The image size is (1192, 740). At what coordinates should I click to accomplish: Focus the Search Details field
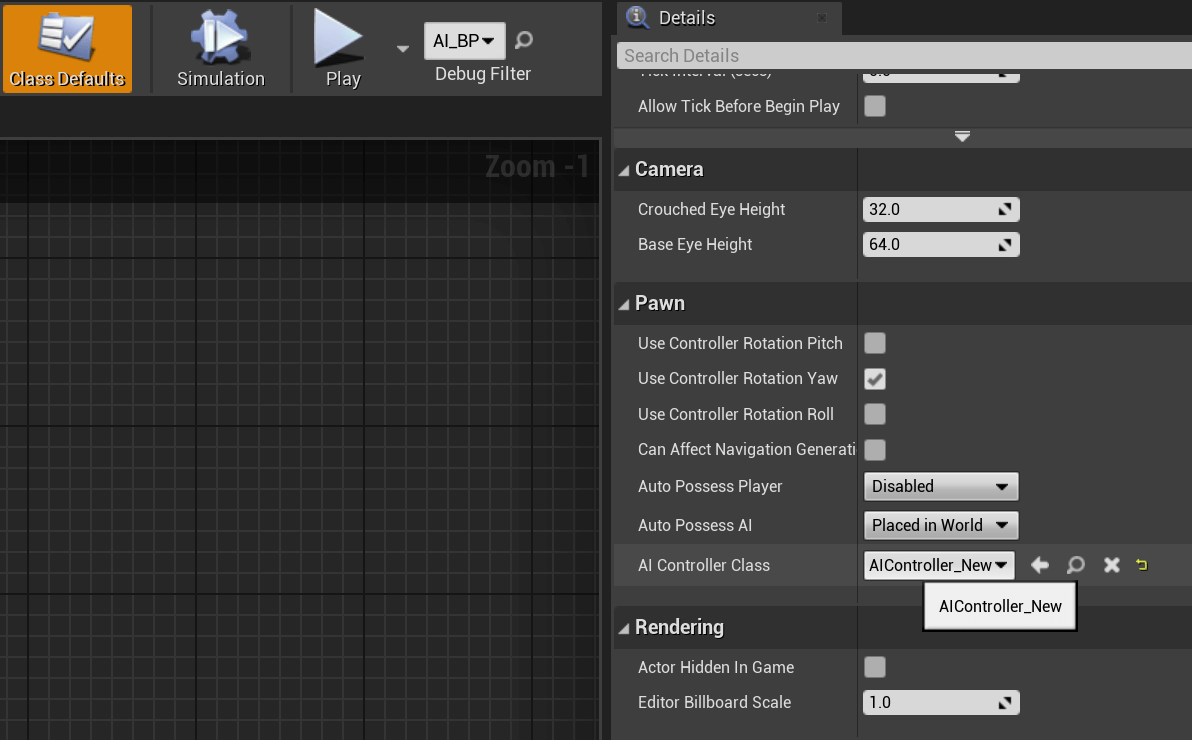[x=905, y=56]
